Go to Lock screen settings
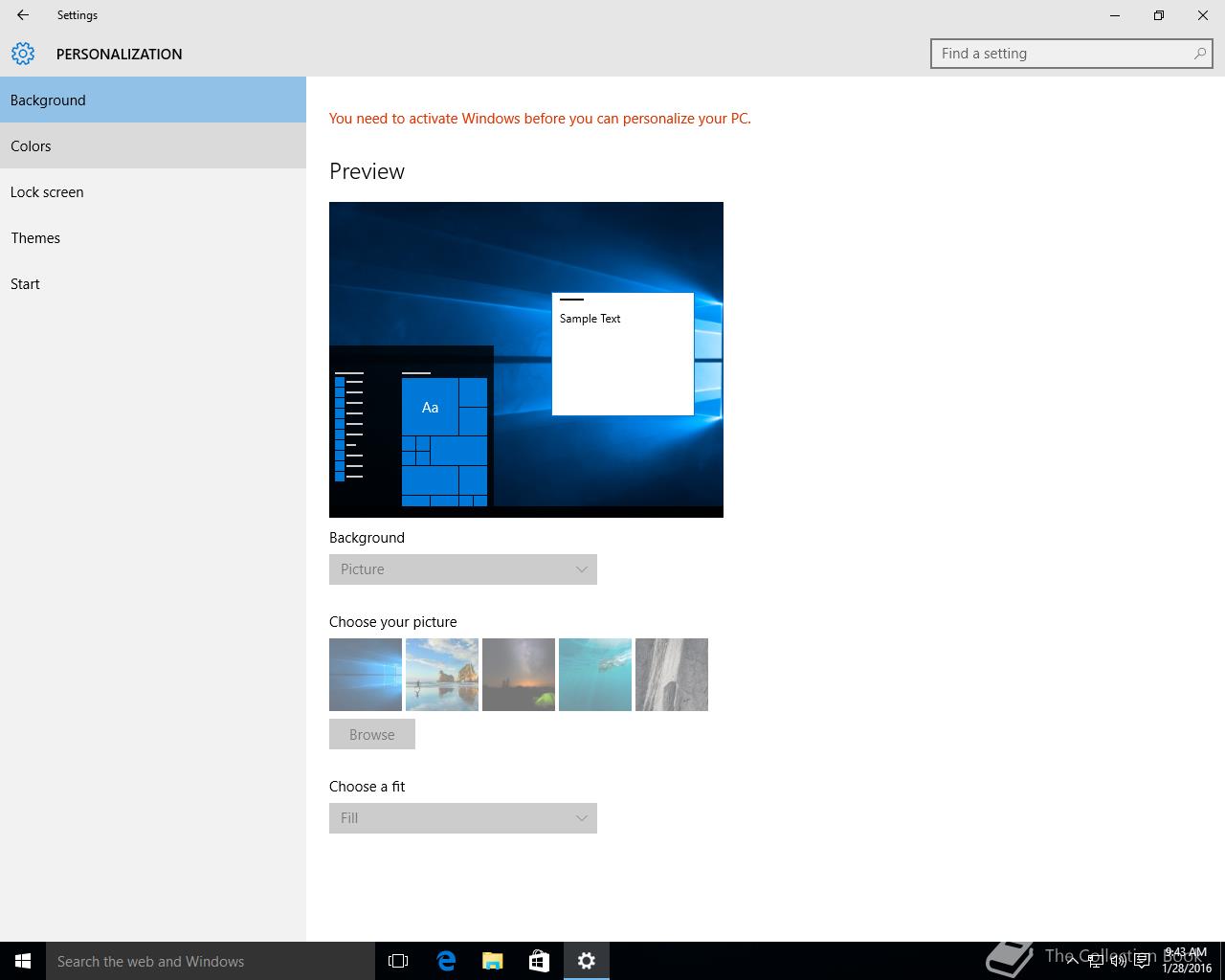The image size is (1225, 980). (153, 191)
